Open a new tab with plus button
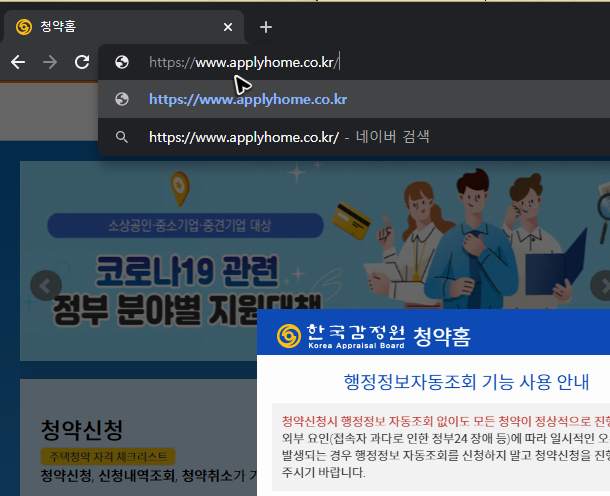 coord(266,27)
